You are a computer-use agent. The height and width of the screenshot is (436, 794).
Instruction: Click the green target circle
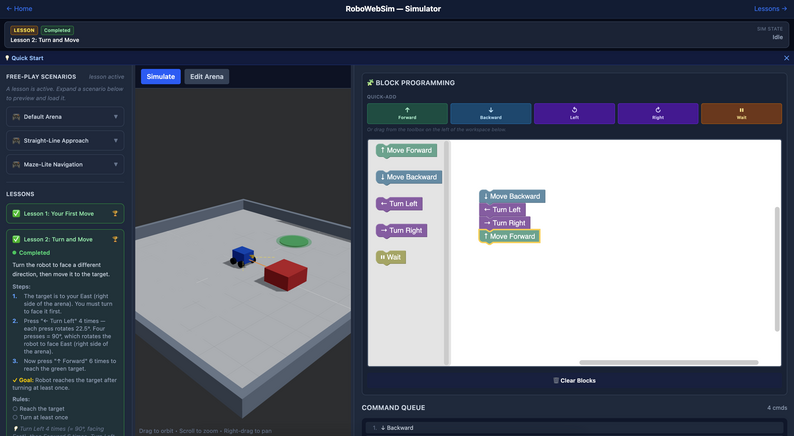tap(294, 242)
